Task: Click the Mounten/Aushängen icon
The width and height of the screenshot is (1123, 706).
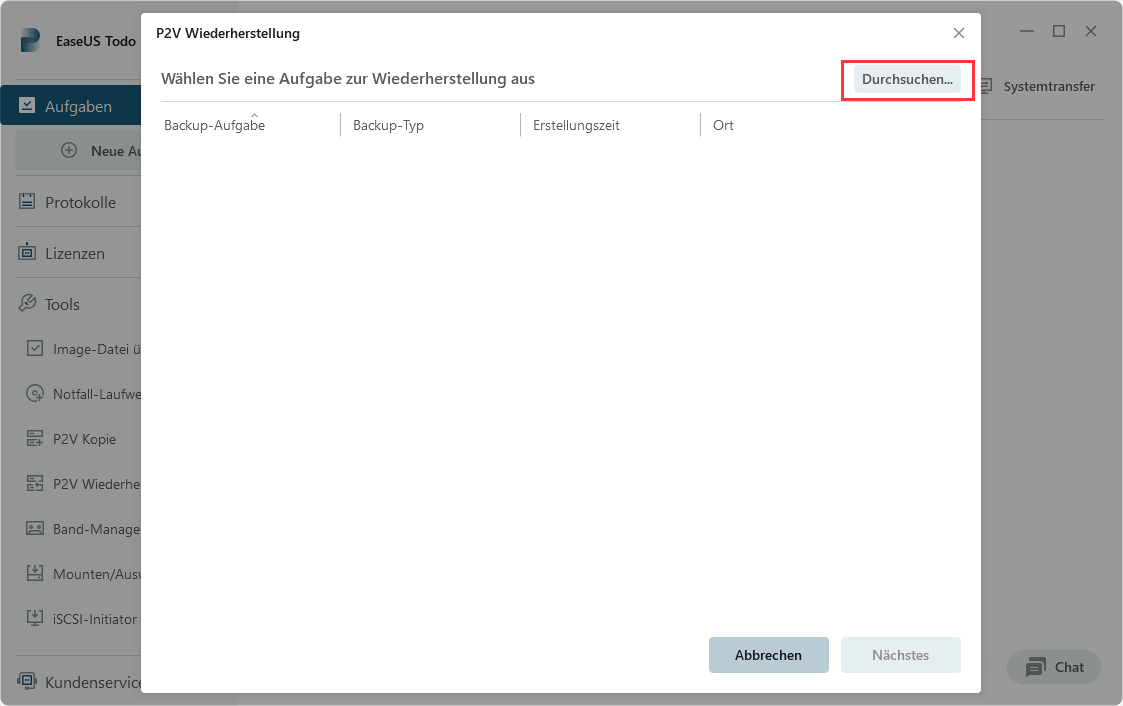Action: point(35,574)
